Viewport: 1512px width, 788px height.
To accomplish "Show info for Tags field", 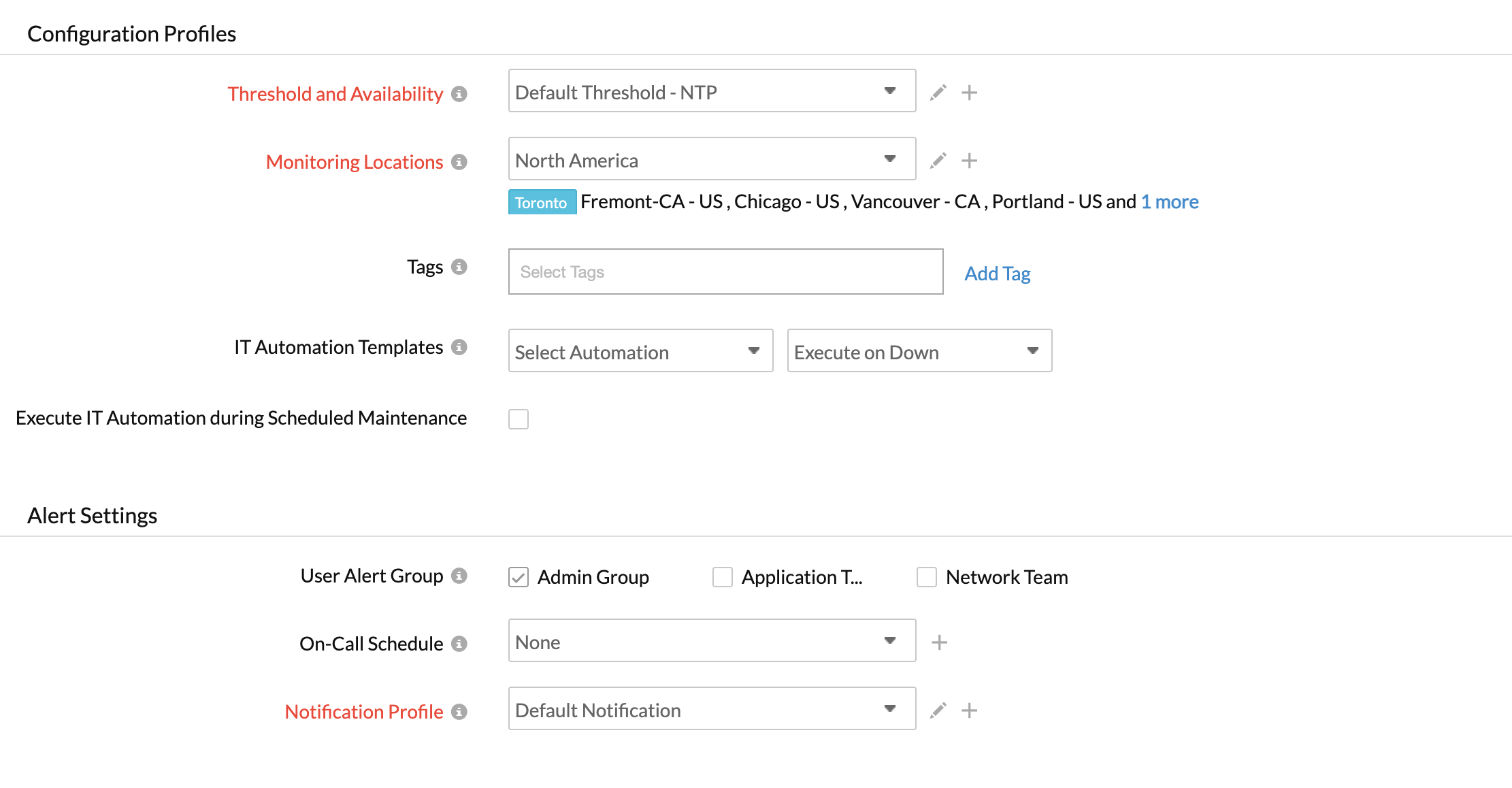I will 459,267.
